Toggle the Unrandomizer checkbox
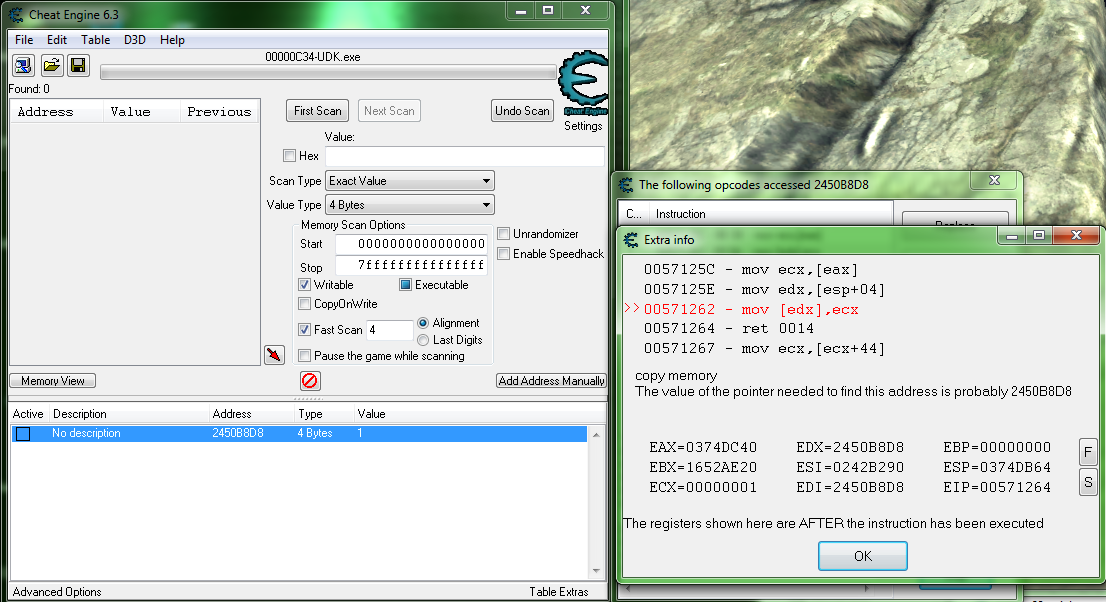Screen dimensions: 1106x602 [x=504, y=234]
